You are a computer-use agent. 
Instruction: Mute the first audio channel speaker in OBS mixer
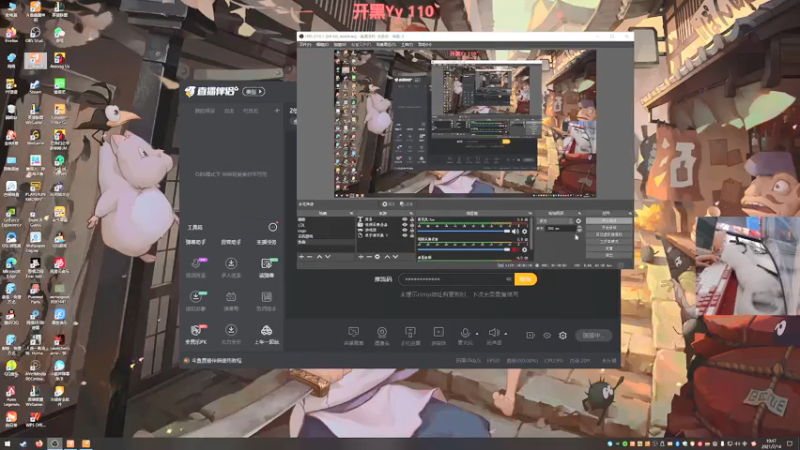pyautogui.click(x=516, y=232)
